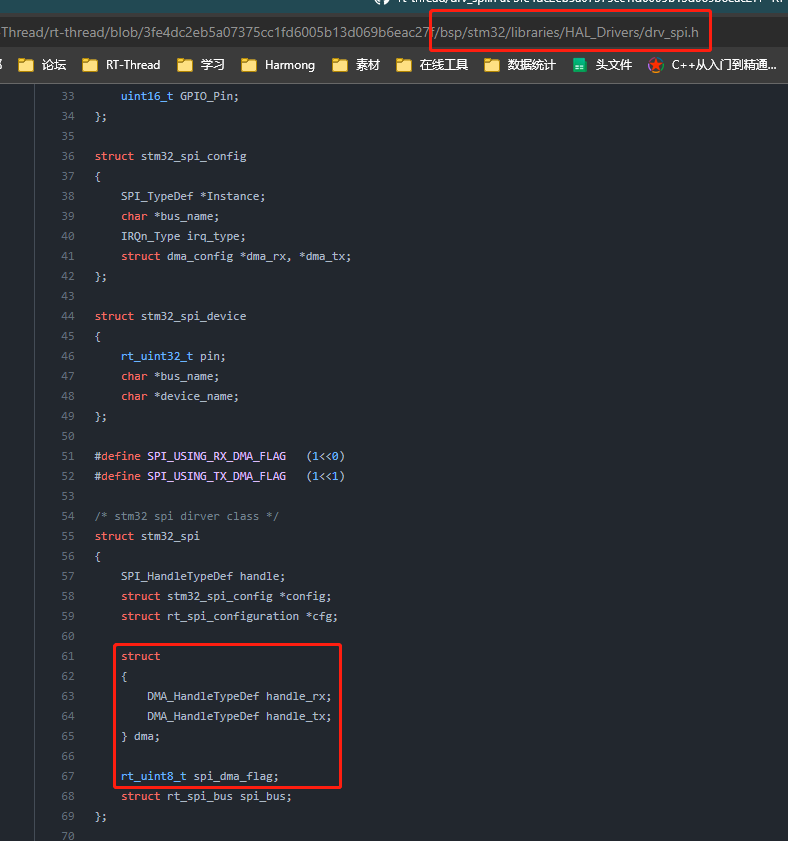Click 'uint16_t GPIO_Pin;' code line
The image size is (788, 841).
[x=180, y=96]
